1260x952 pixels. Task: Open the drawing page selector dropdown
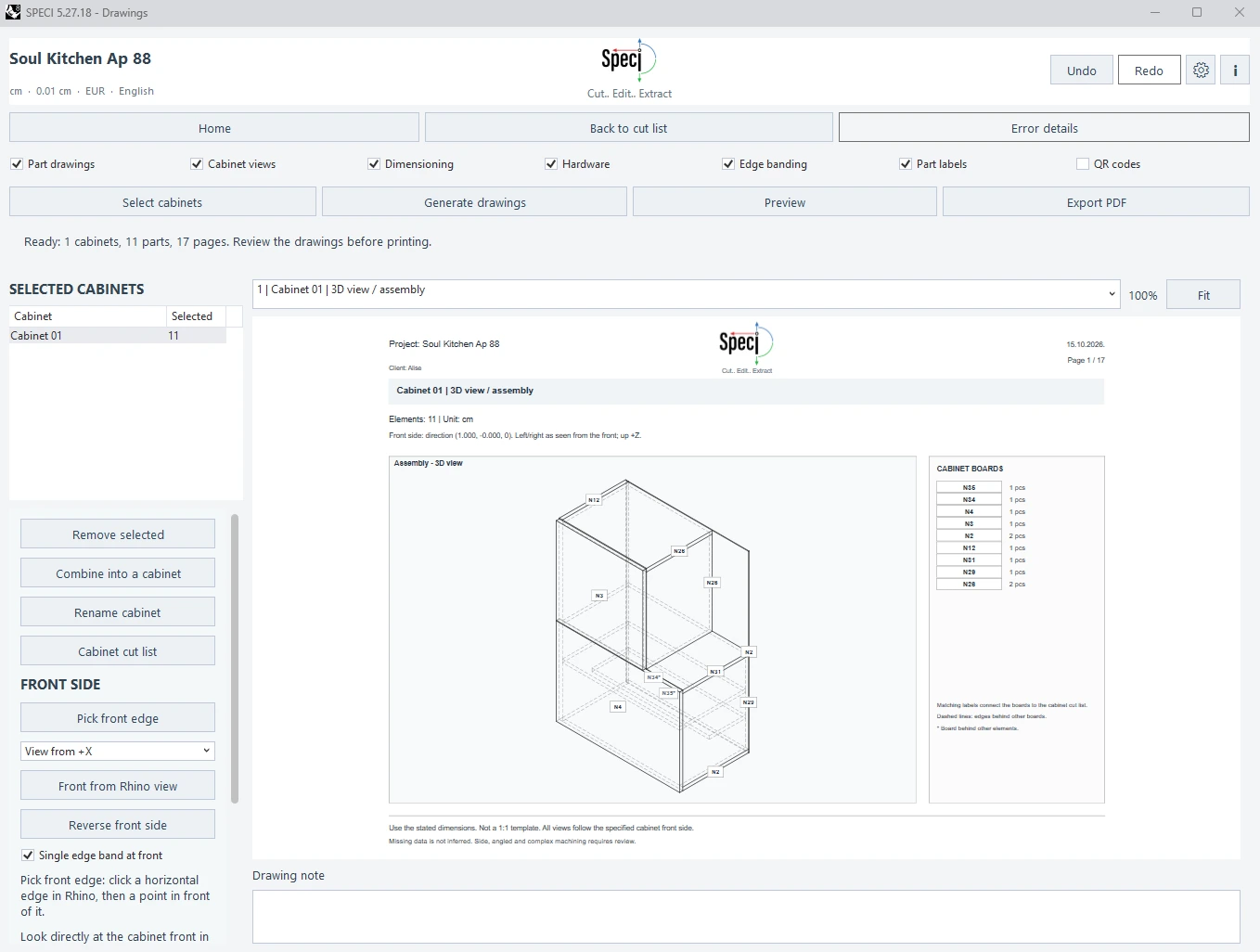pyautogui.click(x=687, y=294)
